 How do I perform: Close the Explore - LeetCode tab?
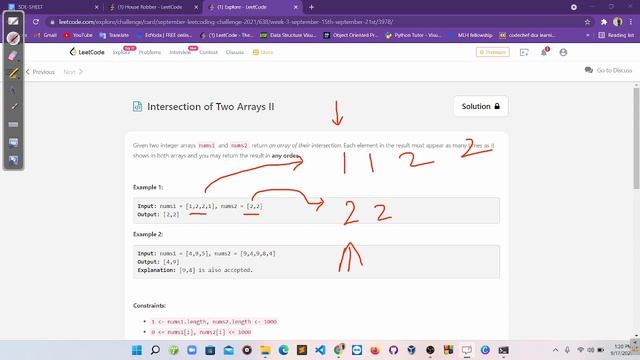(296, 7)
